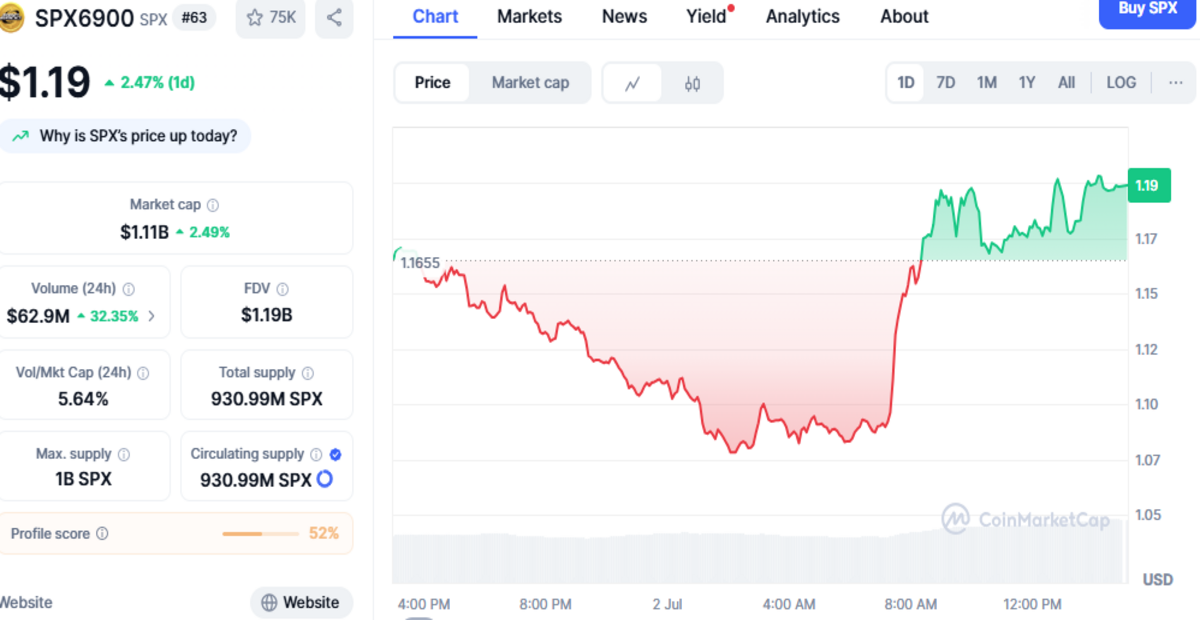
Task: Click the $1.11B market cap value
Action: tap(144, 232)
